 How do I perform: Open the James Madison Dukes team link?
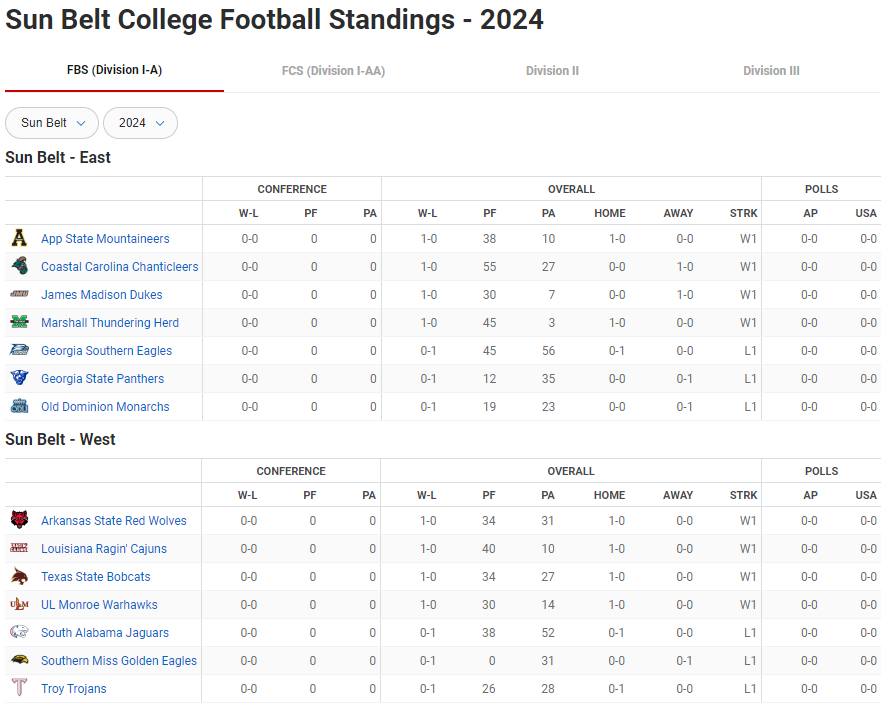point(101,295)
